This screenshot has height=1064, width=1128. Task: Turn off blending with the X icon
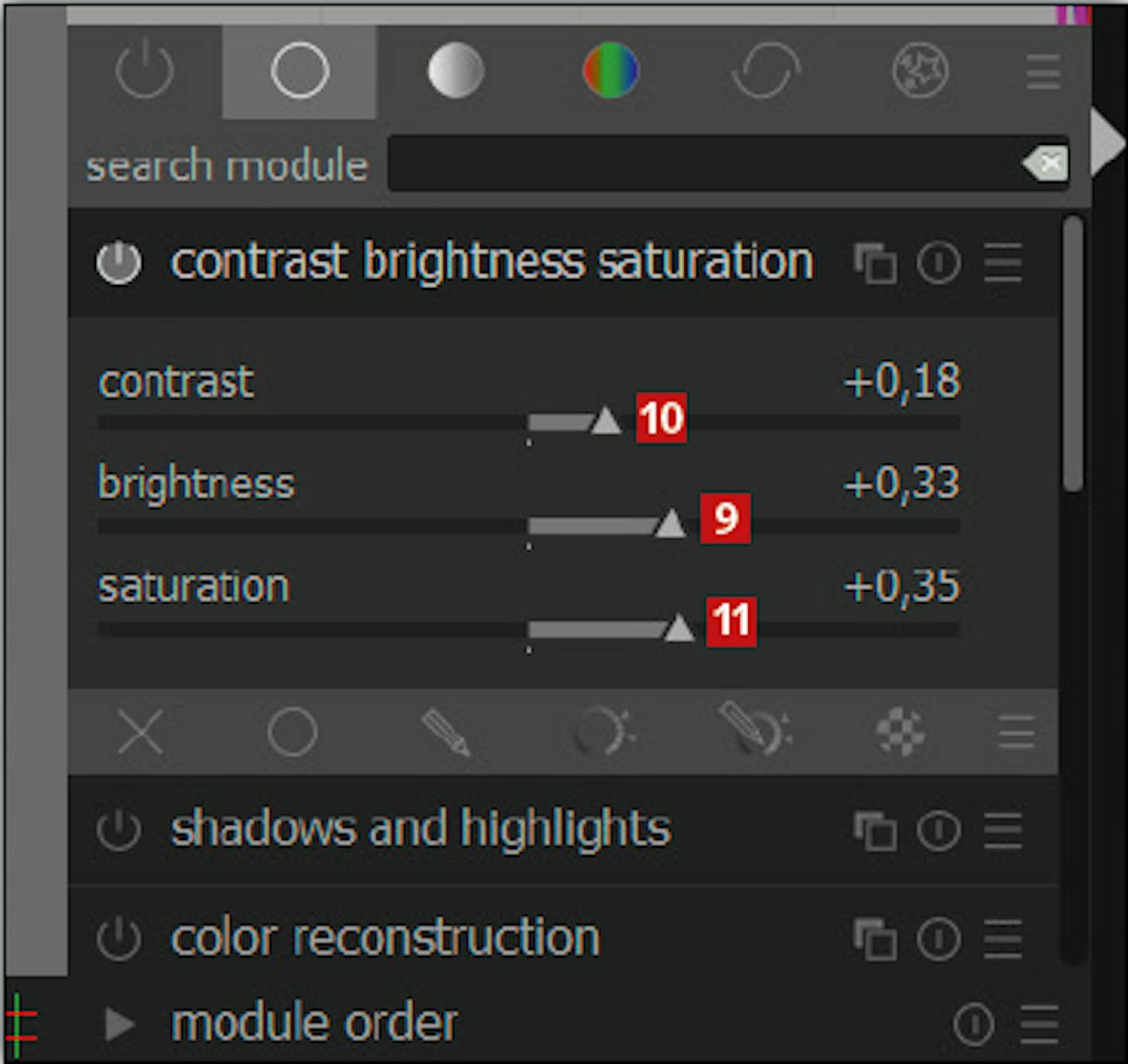[141, 732]
